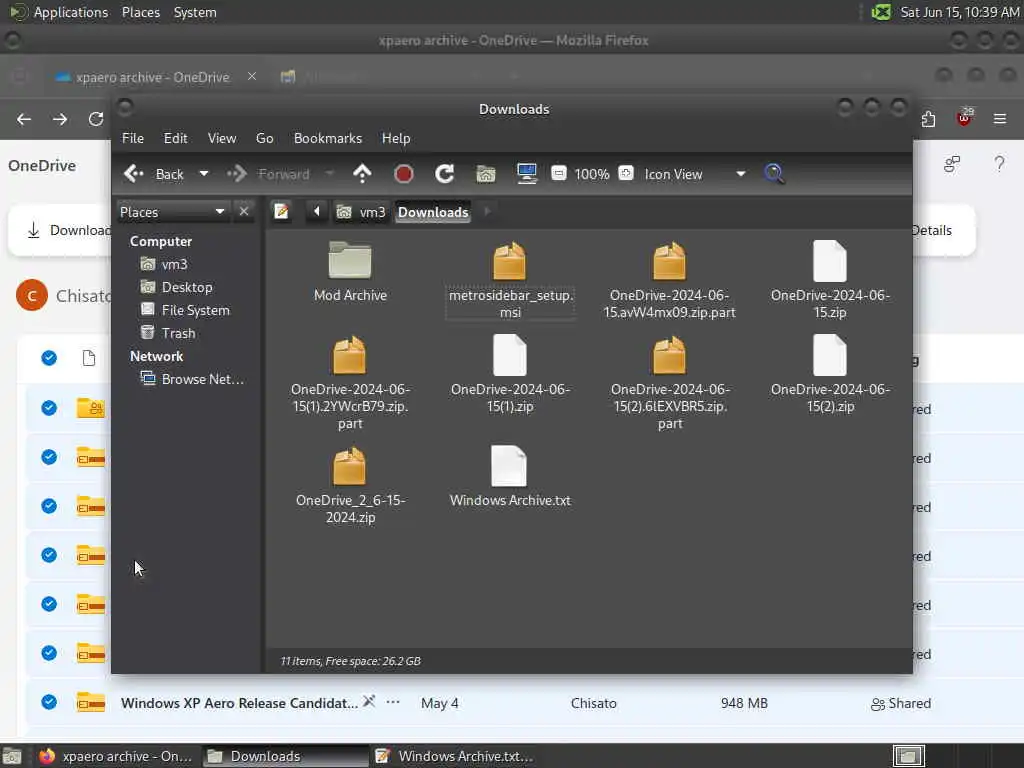Close the Places sidebar
The image size is (1024, 768).
click(244, 211)
